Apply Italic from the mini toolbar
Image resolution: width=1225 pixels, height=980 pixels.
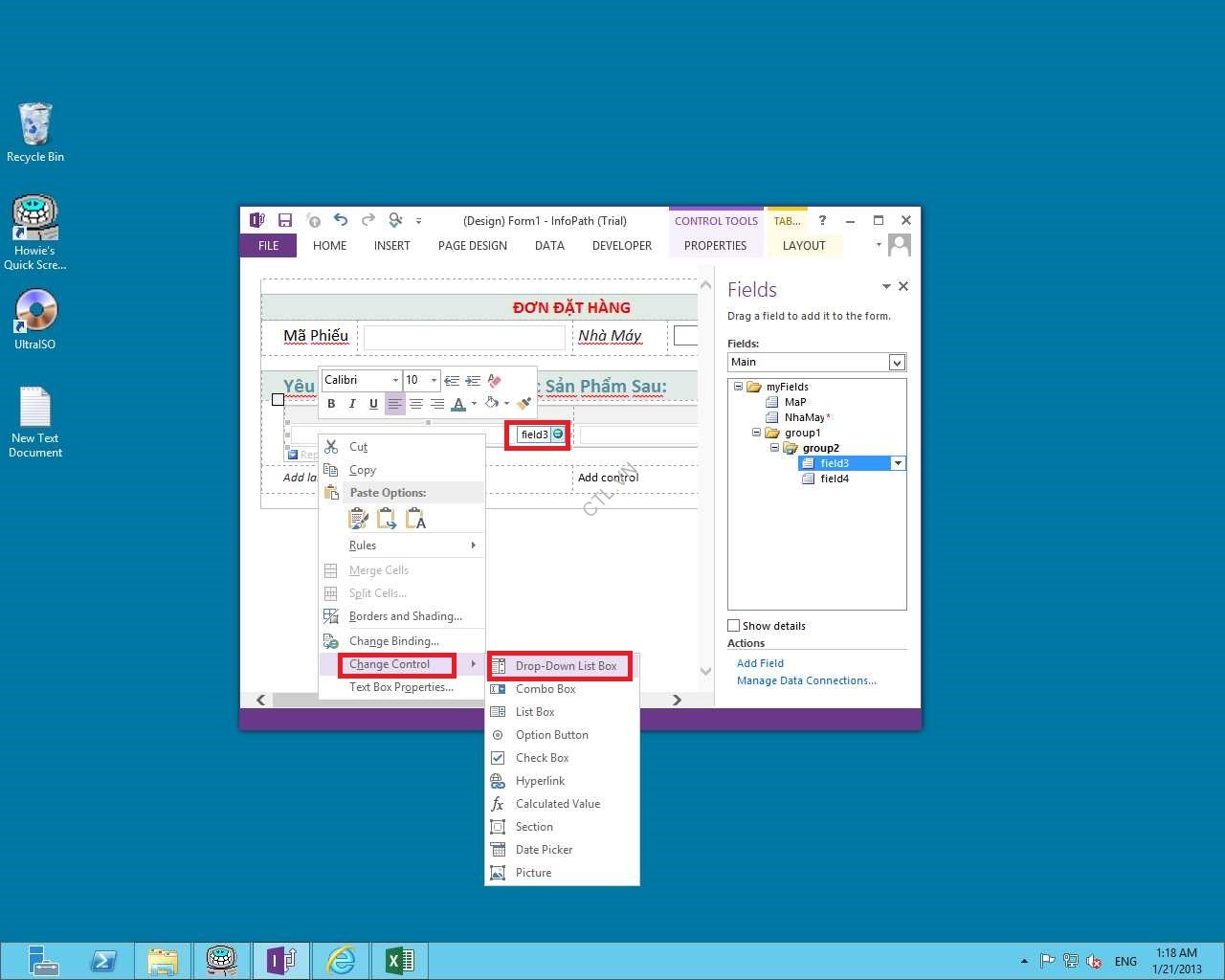click(352, 404)
